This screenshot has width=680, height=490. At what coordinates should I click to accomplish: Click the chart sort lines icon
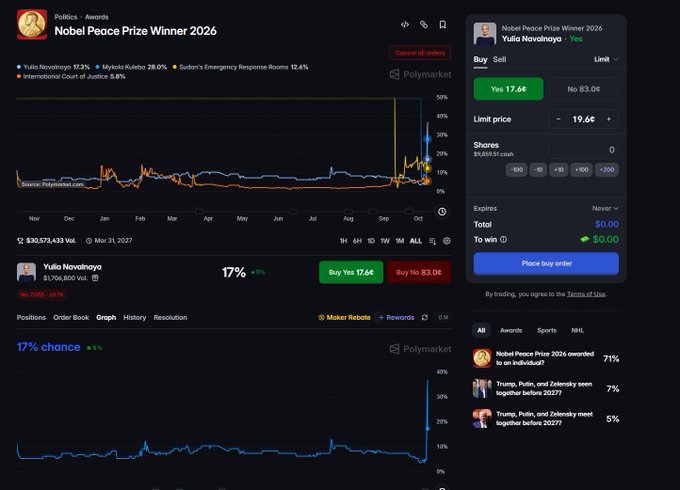[x=432, y=241]
